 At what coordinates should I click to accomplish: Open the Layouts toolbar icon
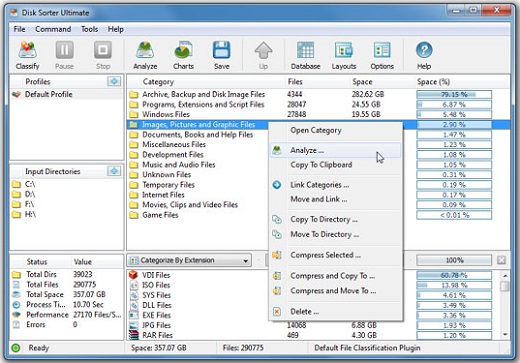tap(344, 55)
